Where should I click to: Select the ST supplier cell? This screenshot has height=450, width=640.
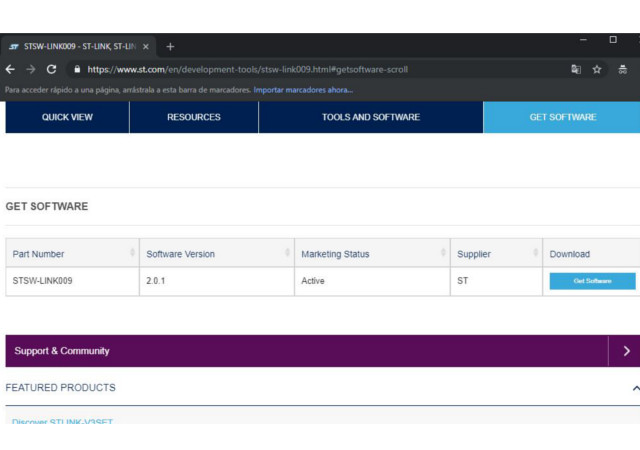point(496,281)
